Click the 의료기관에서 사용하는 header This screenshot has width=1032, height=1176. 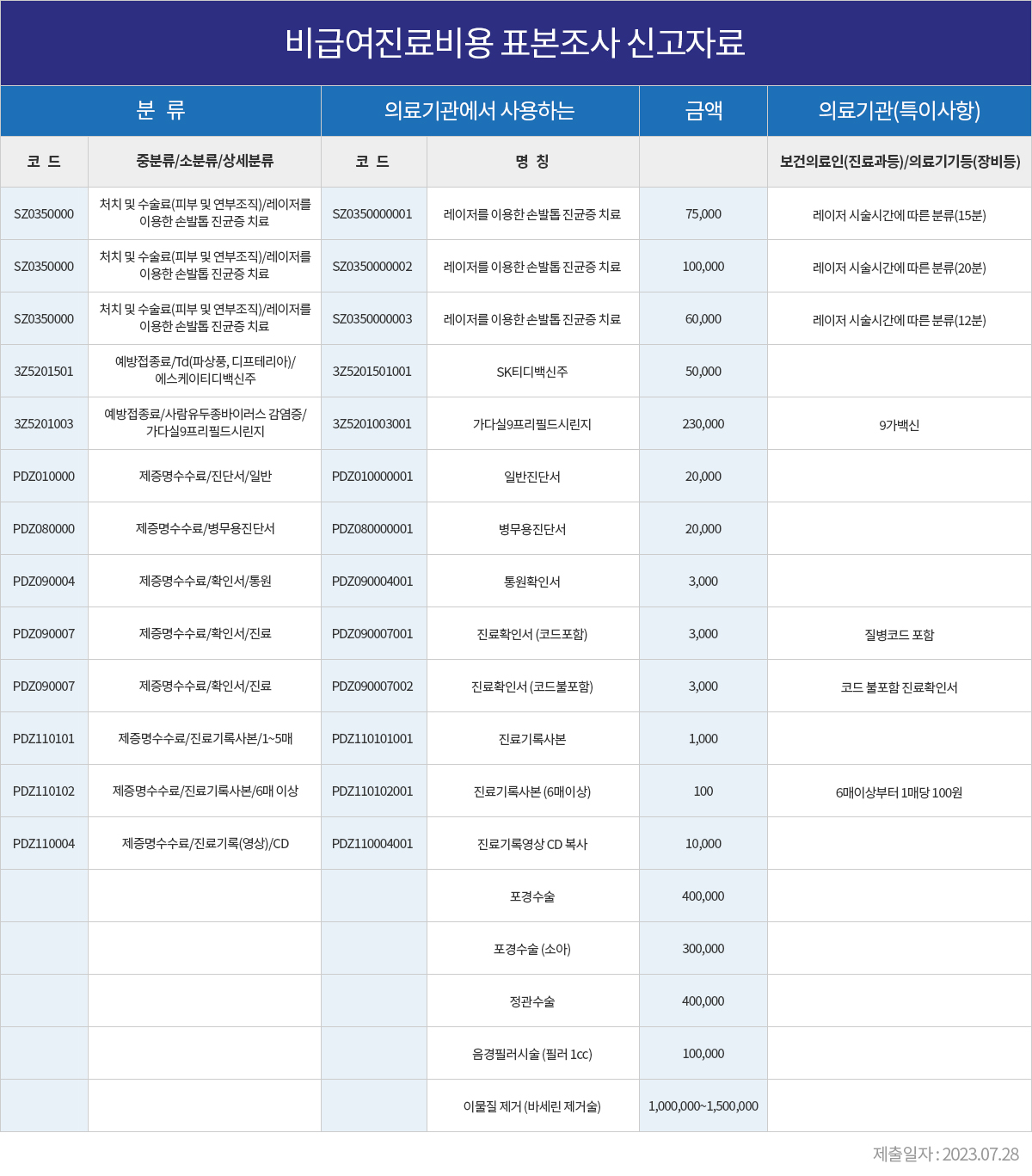click(x=480, y=110)
